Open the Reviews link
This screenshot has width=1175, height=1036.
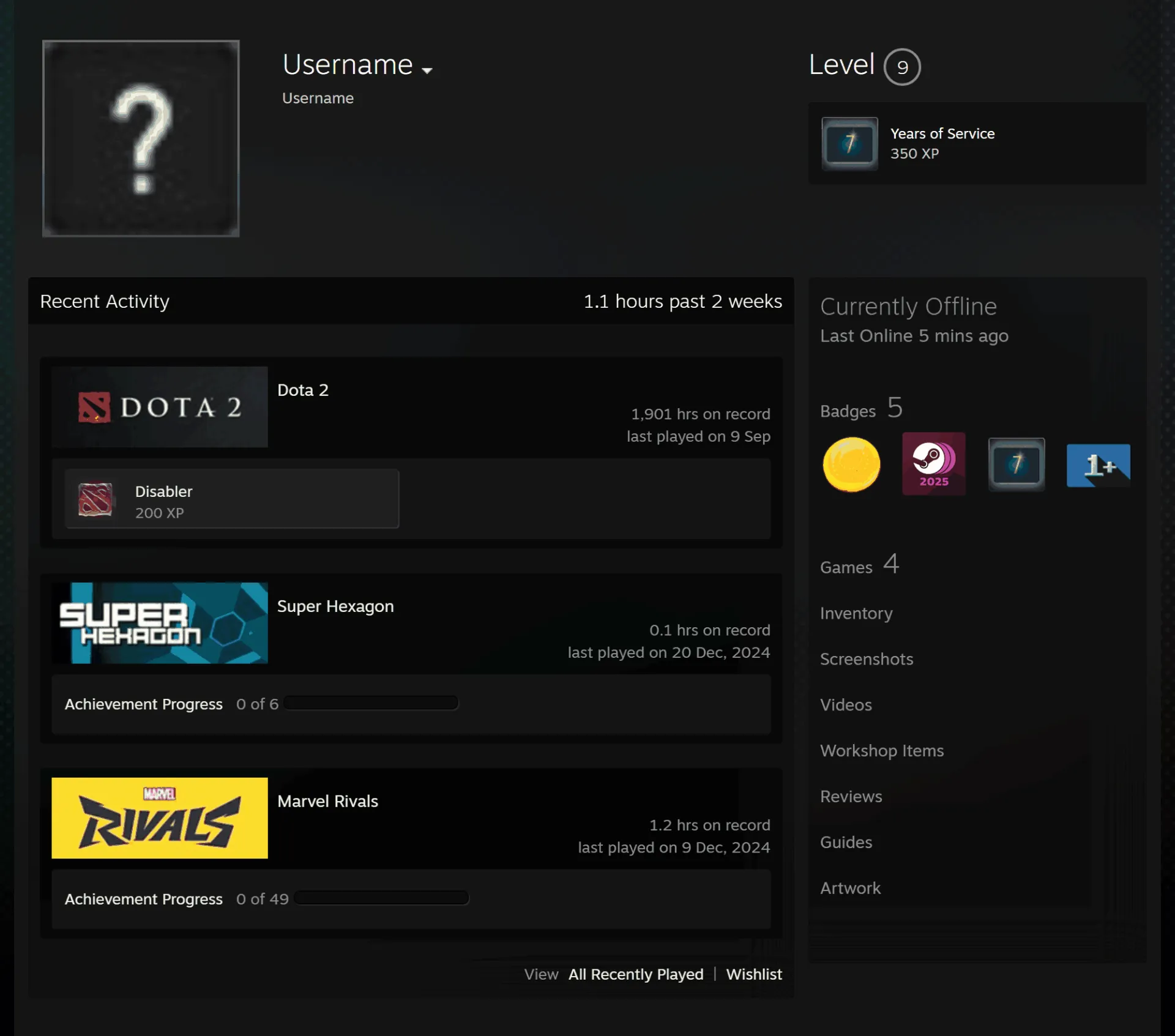coord(851,797)
